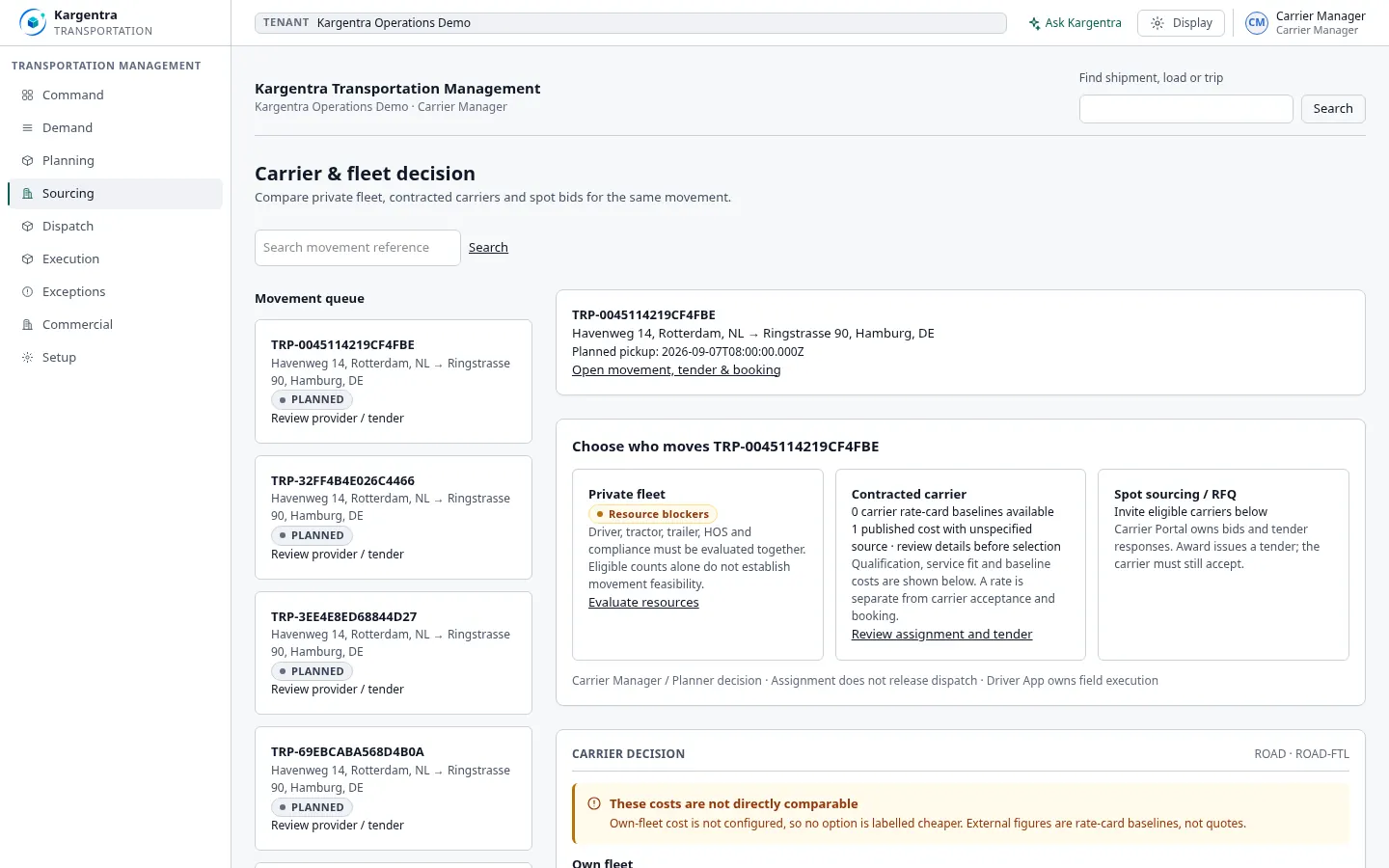Click the Demand sidebar icon

pyautogui.click(x=27, y=127)
